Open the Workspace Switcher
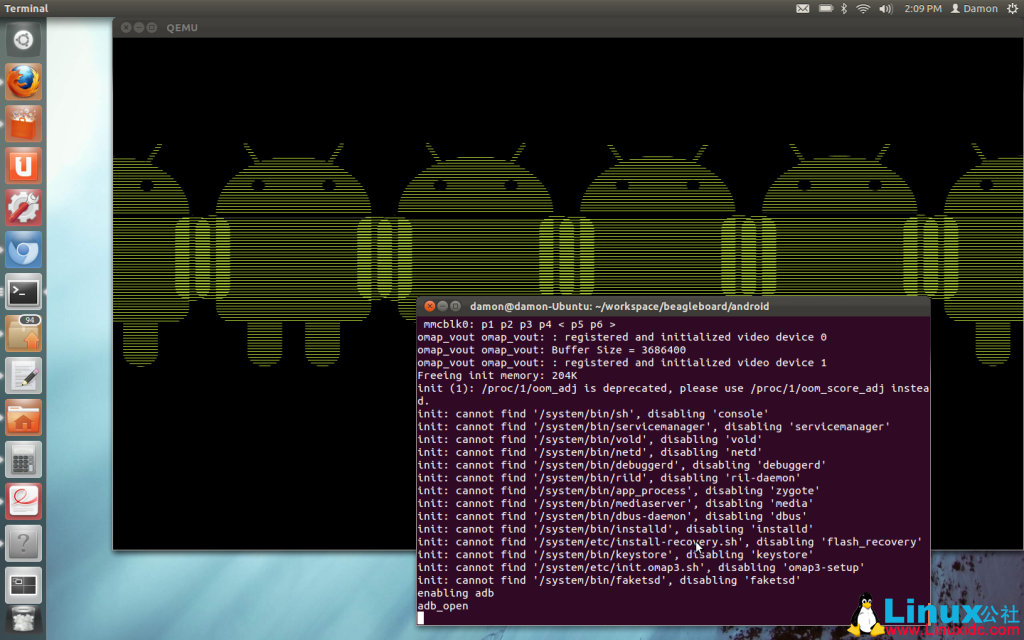This screenshot has height=640, width=1024. [x=22, y=583]
